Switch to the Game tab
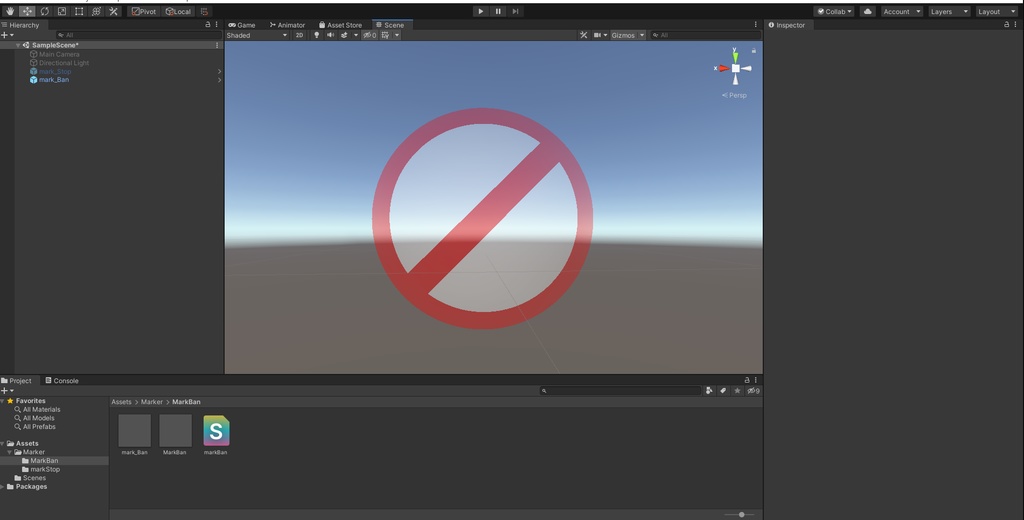This screenshot has width=1024, height=520. [242, 25]
